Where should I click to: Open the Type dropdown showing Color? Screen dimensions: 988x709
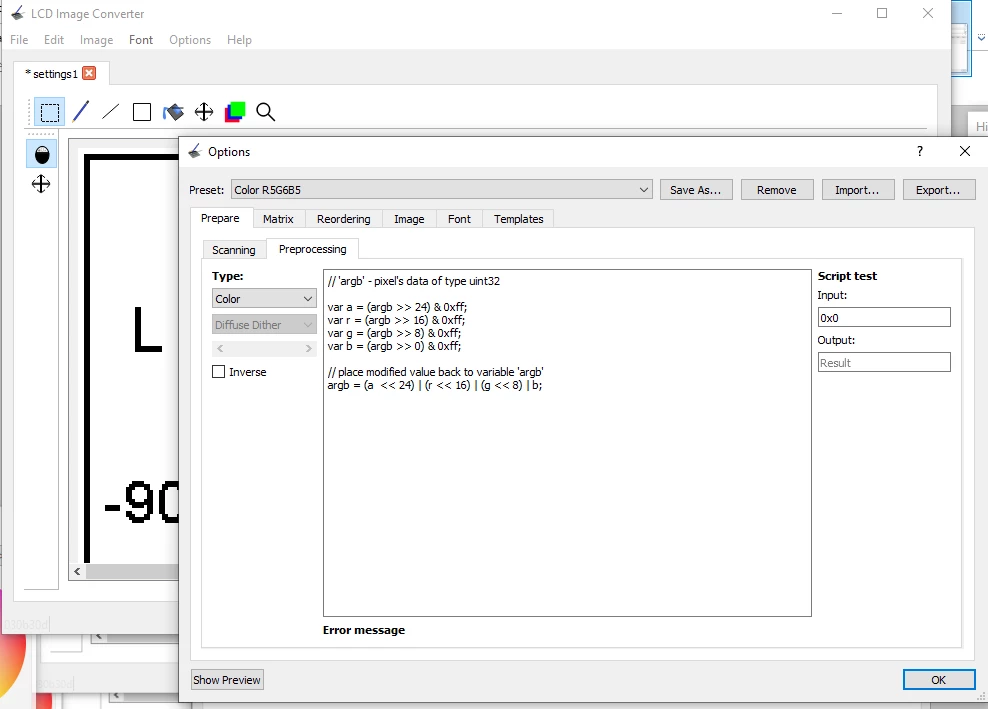point(264,299)
